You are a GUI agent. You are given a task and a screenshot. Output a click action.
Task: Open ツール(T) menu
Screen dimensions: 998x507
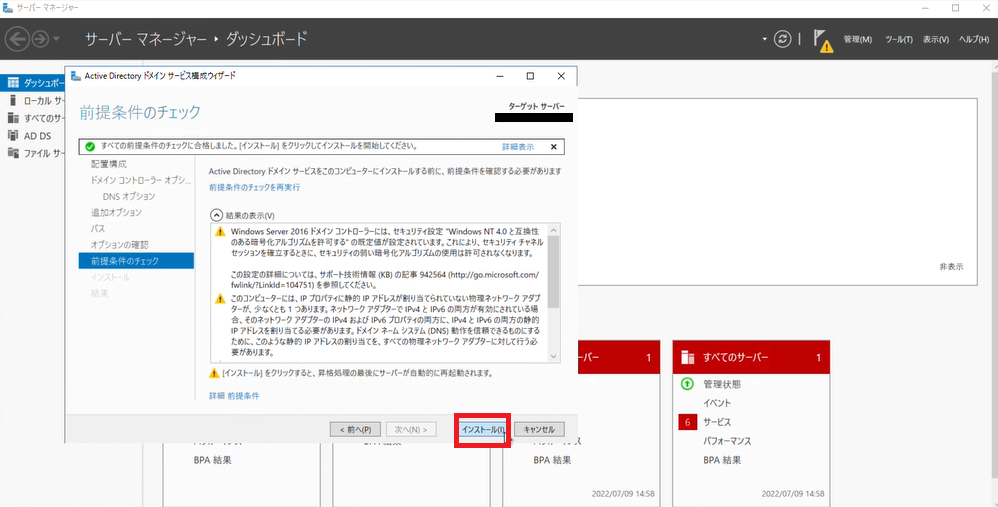pyautogui.click(x=899, y=39)
